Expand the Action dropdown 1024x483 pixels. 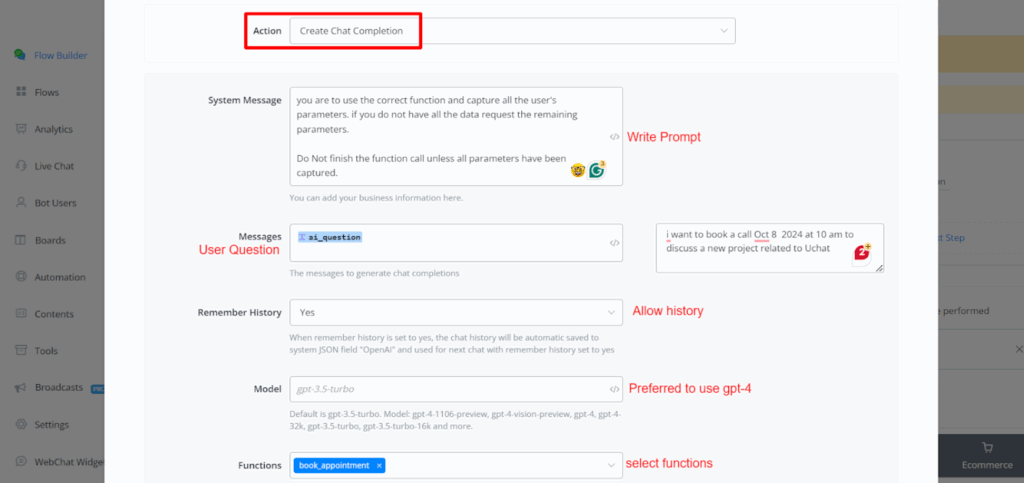coord(724,31)
